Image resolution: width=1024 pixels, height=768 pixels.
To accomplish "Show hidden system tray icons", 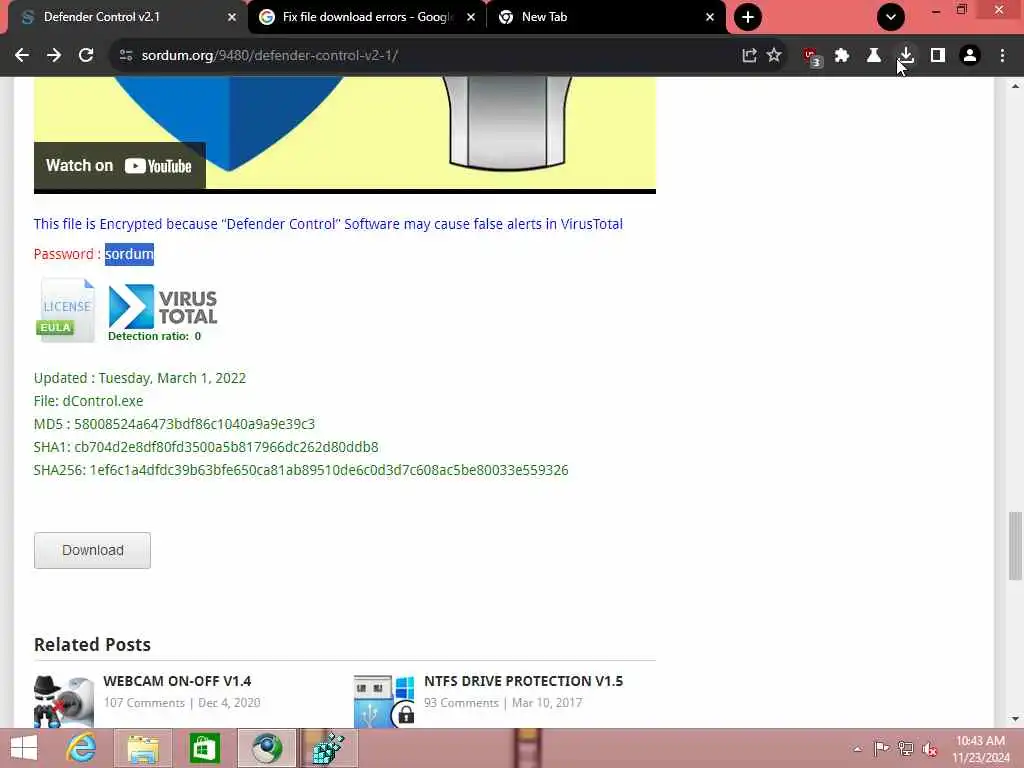I will (x=857, y=749).
